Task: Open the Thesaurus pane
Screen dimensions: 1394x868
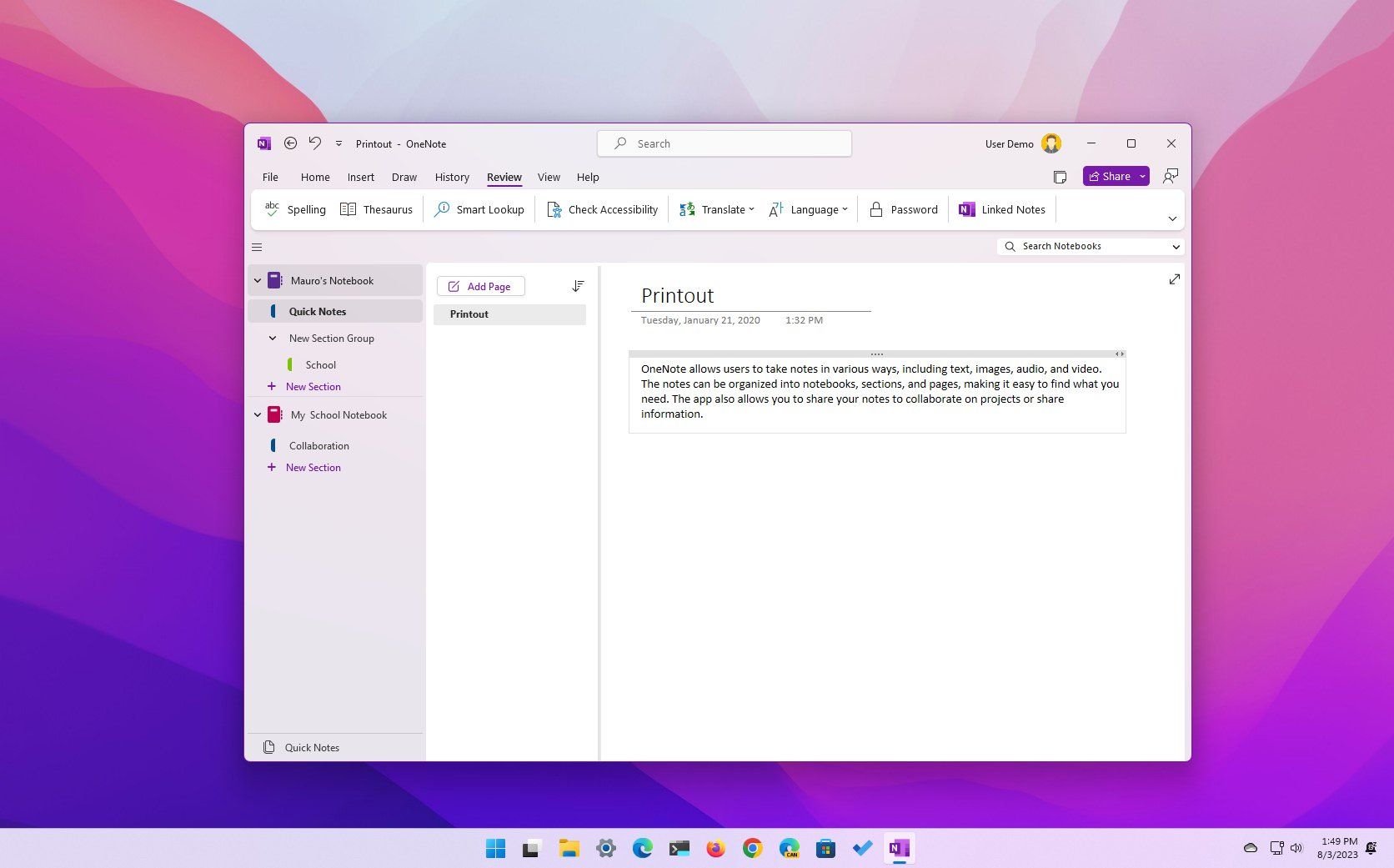Action: (376, 209)
